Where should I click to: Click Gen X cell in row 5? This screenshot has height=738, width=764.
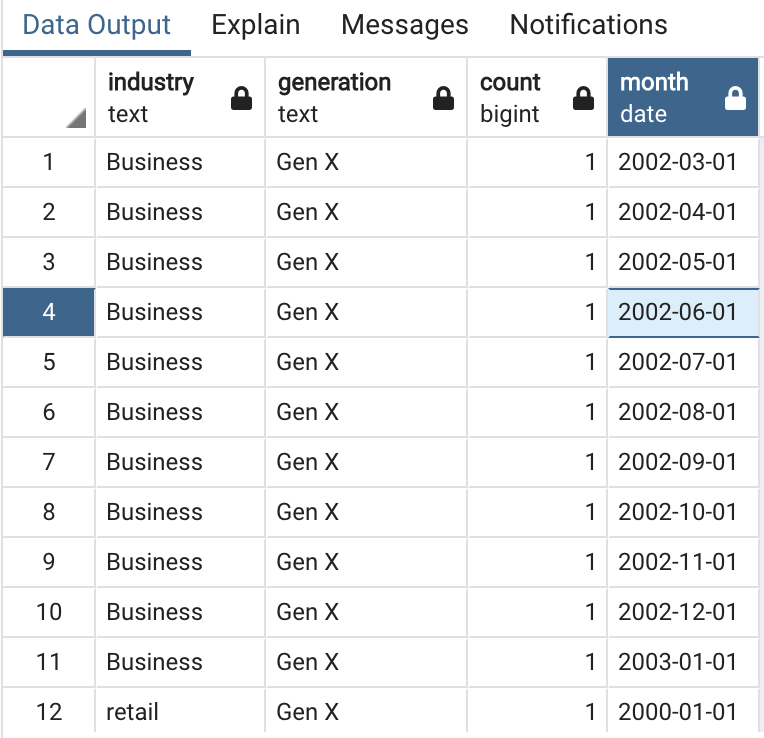coord(366,362)
